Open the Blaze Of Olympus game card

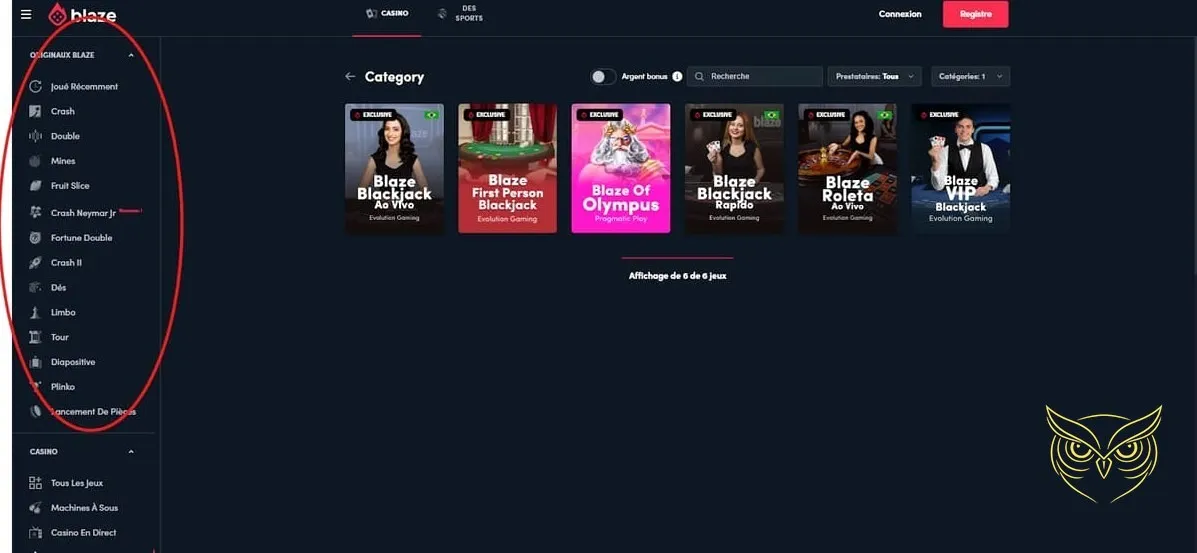coord(621,168)
